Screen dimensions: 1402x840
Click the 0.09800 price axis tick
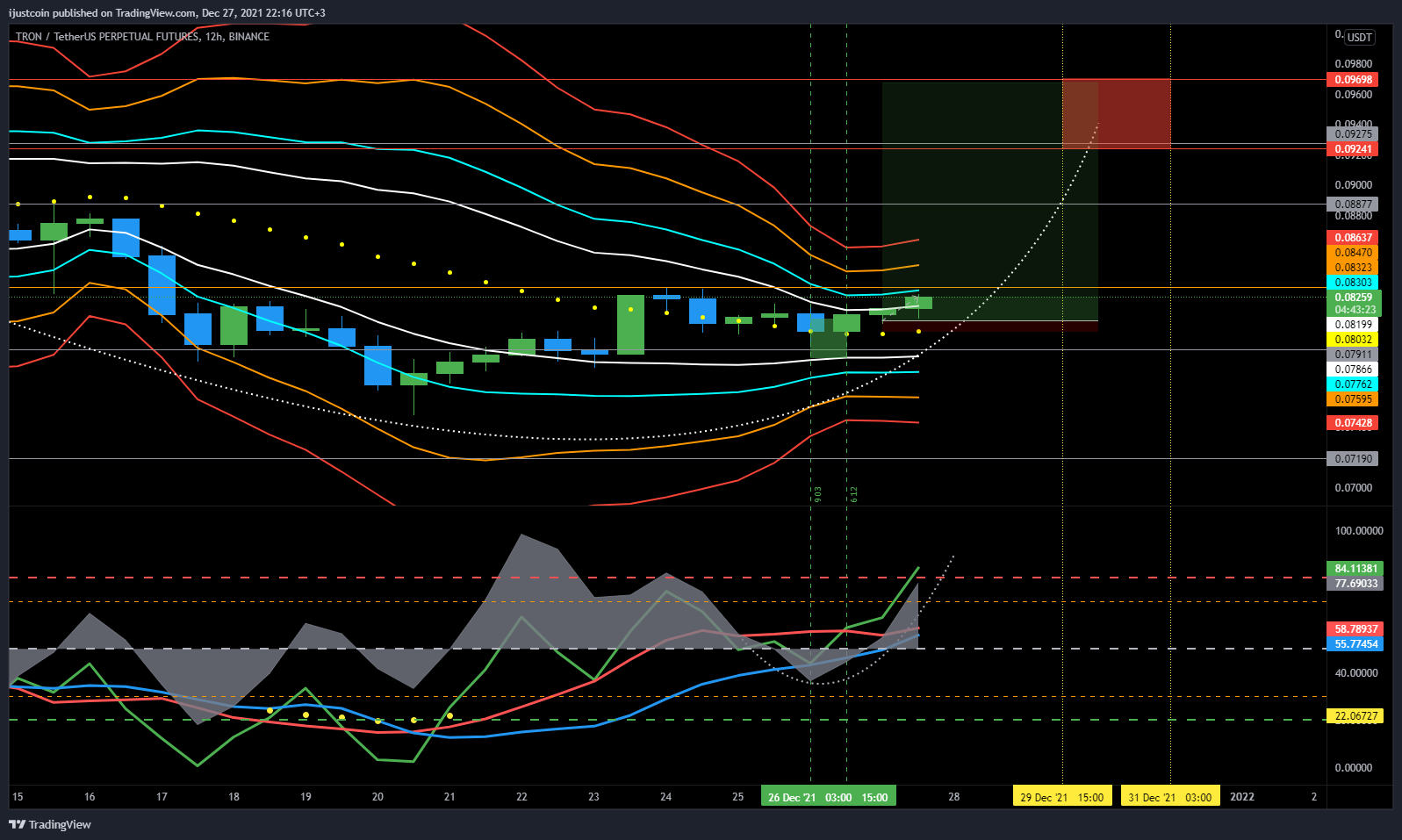point(1353,64)
